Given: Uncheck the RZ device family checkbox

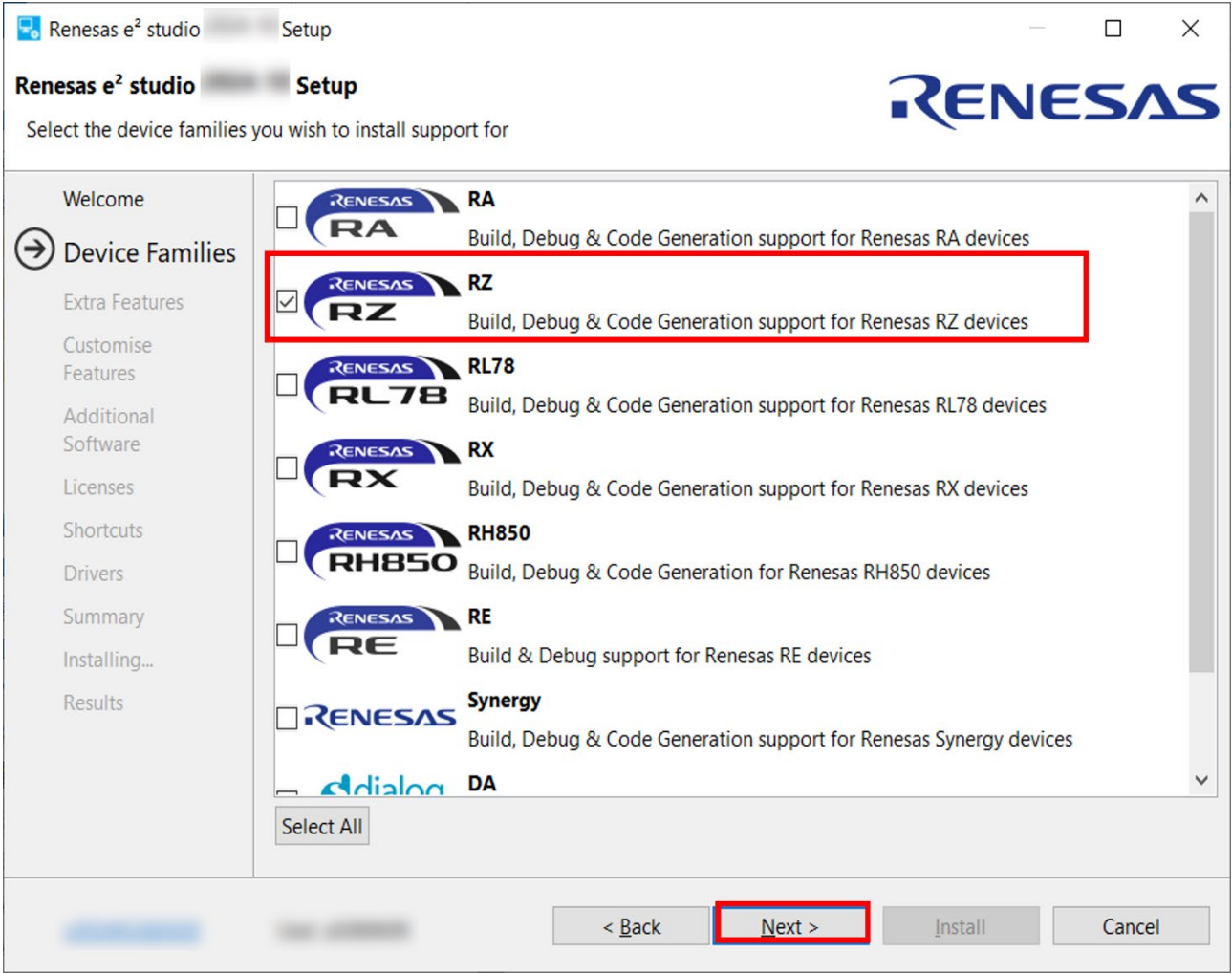Looking at the screenshot, I should point(287,301).
